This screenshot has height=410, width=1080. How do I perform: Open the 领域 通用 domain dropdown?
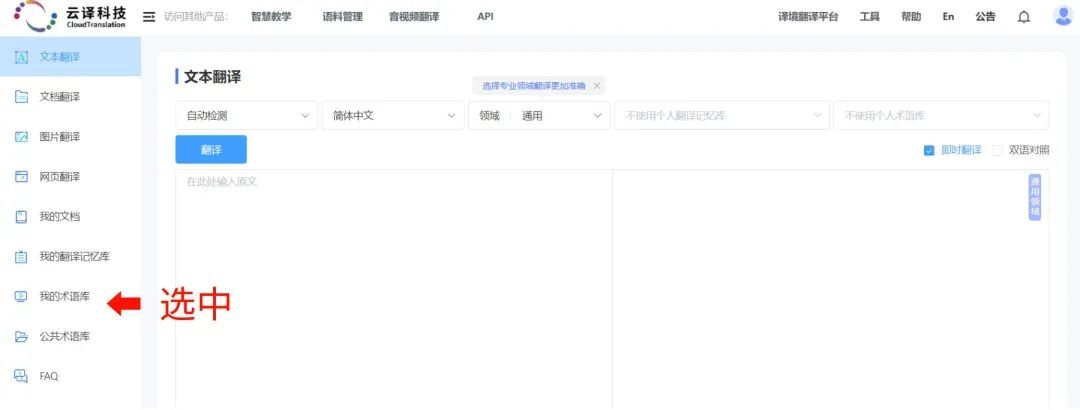[539, 116]
